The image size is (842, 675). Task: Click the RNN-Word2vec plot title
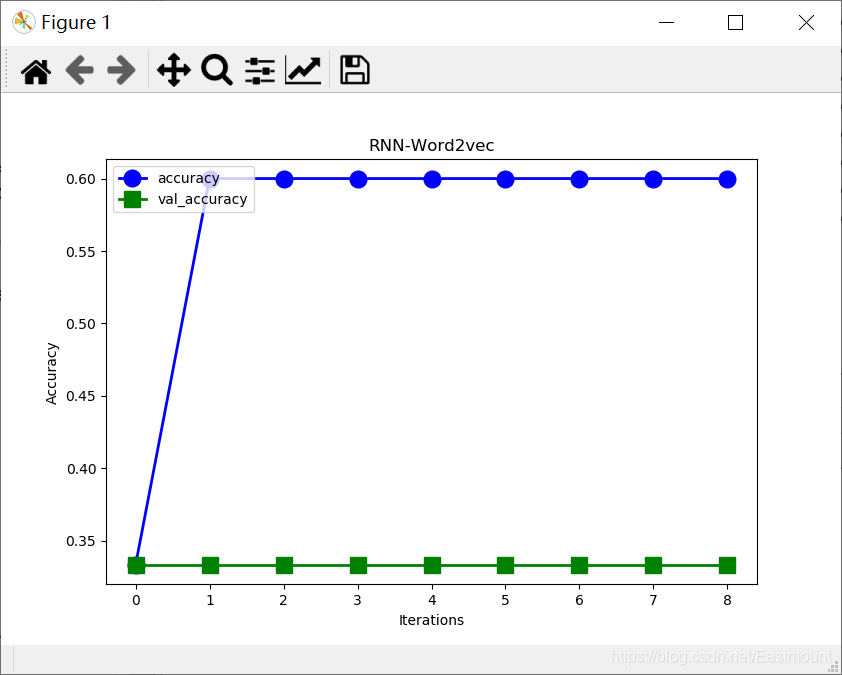tap(431, 146)
